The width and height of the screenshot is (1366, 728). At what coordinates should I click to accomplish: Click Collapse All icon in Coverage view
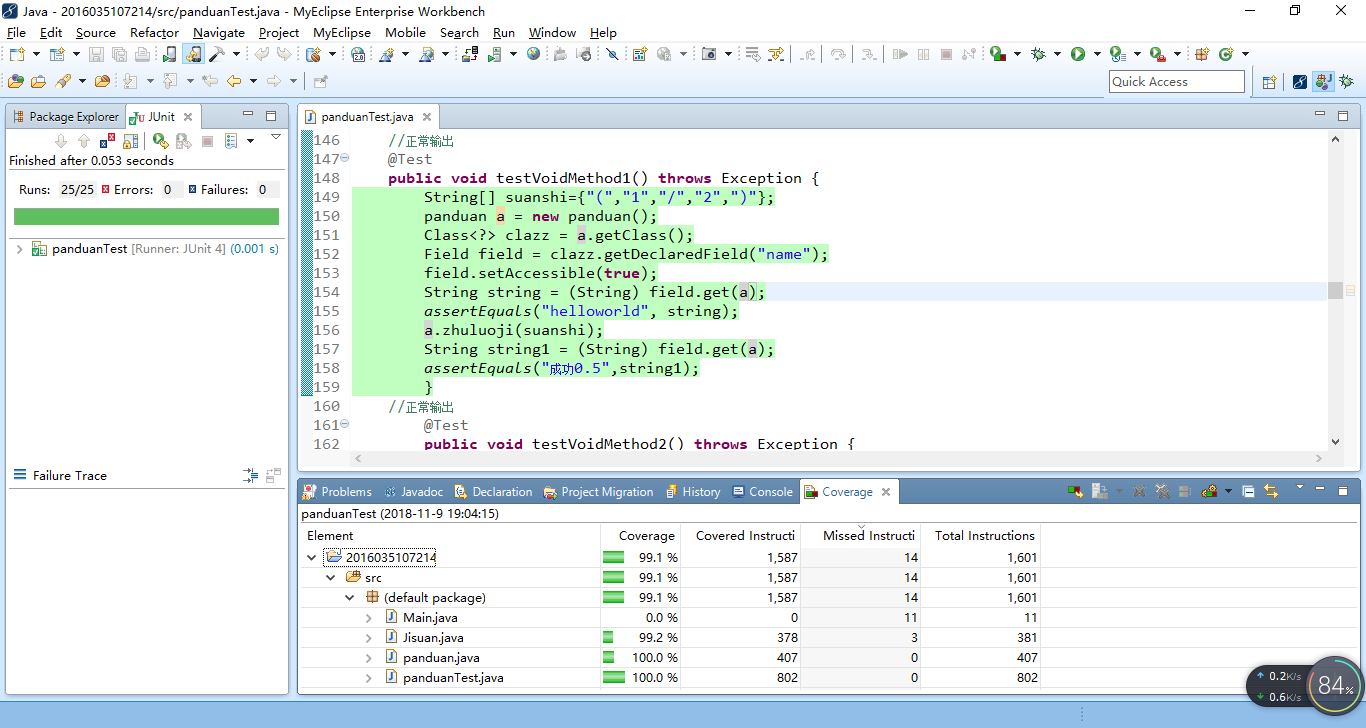point(1248,491)
